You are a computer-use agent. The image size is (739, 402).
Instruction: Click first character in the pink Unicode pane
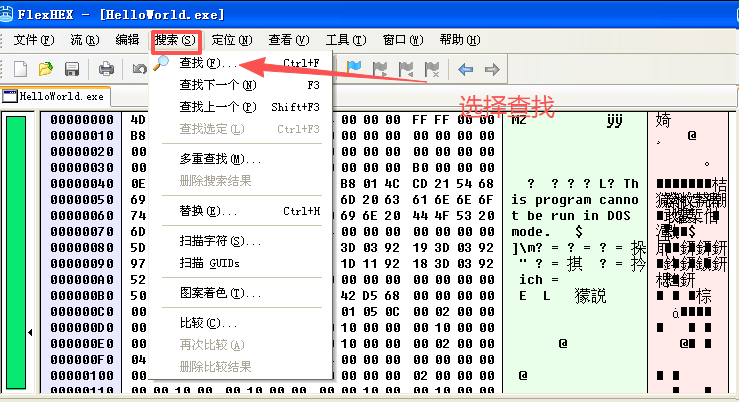coord(663,120)
